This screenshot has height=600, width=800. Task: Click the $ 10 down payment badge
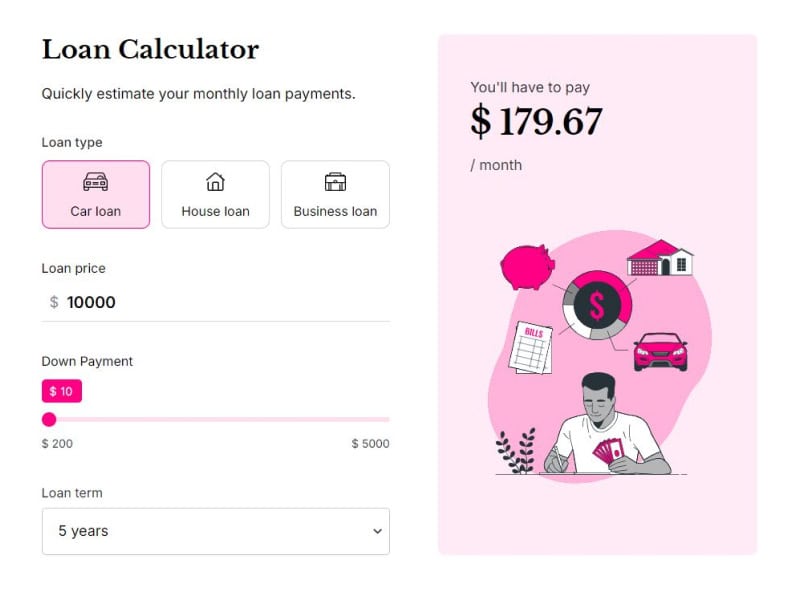tap(61, 391)
